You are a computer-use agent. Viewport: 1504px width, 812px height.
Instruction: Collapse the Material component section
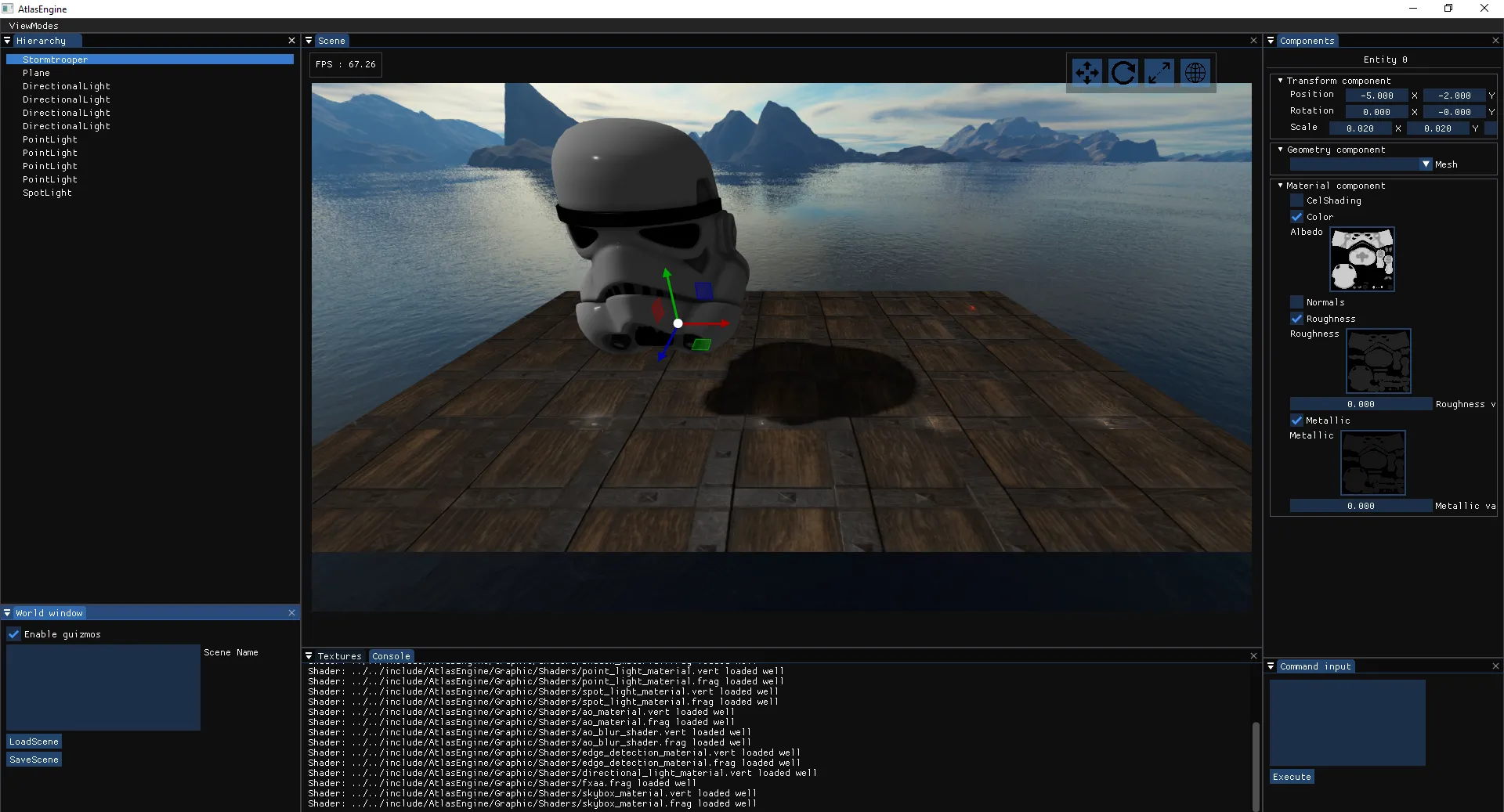1281,186
